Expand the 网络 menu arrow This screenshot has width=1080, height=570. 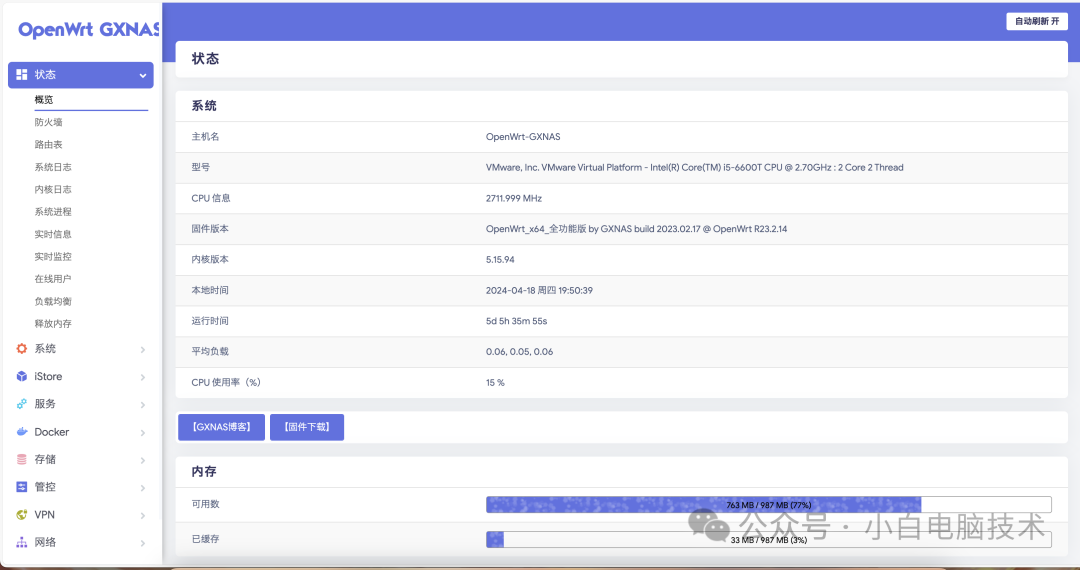click(x=143, y=542)
